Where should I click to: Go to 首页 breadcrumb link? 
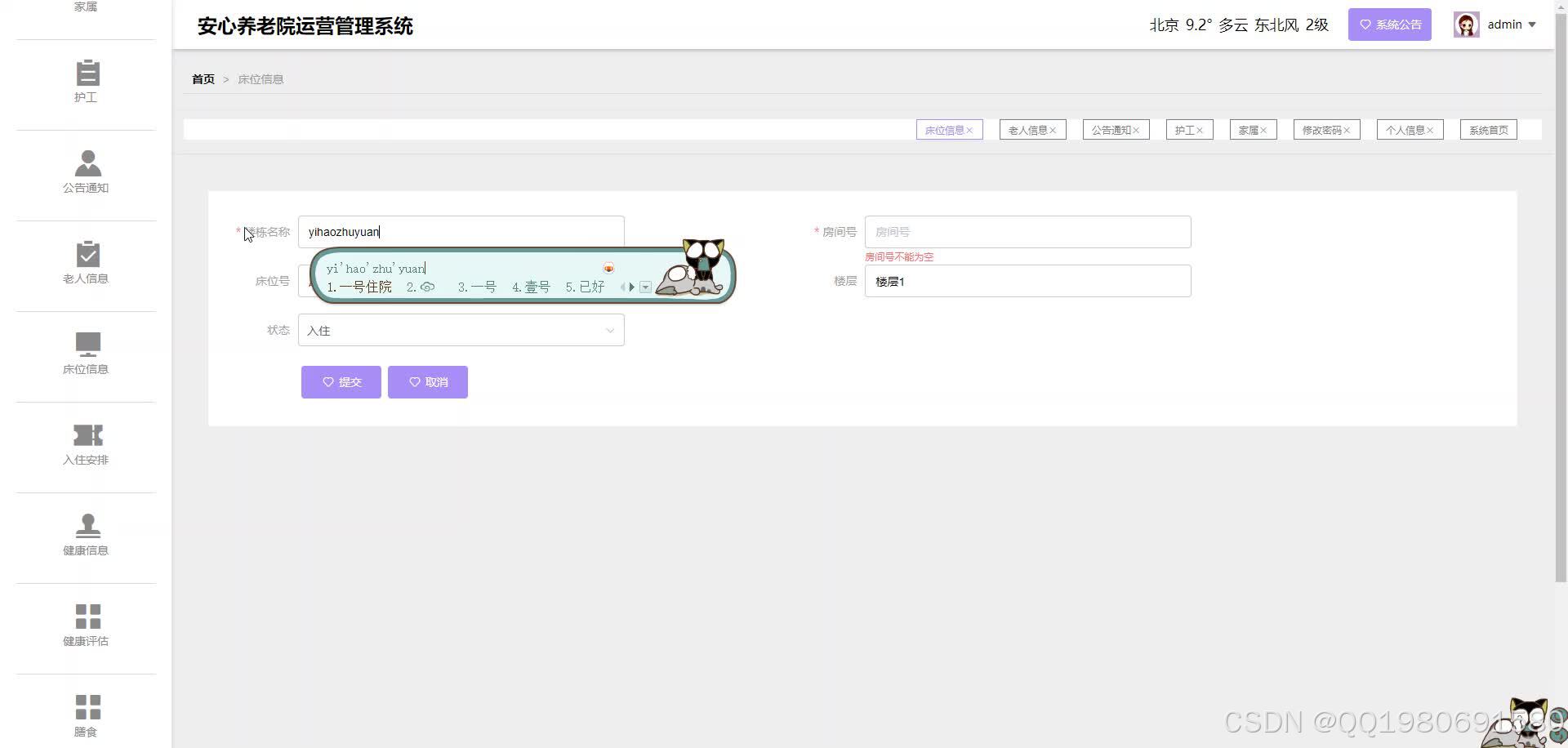point(203,79)
